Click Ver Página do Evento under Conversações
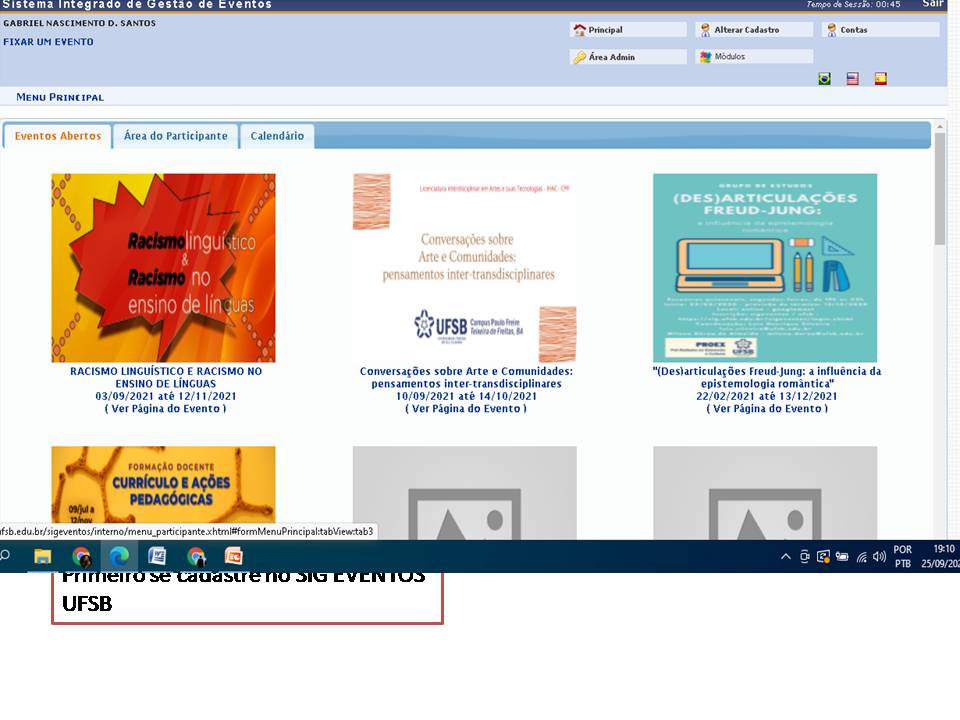The height and width of the screenshot is (720, 960). point(466,408)
